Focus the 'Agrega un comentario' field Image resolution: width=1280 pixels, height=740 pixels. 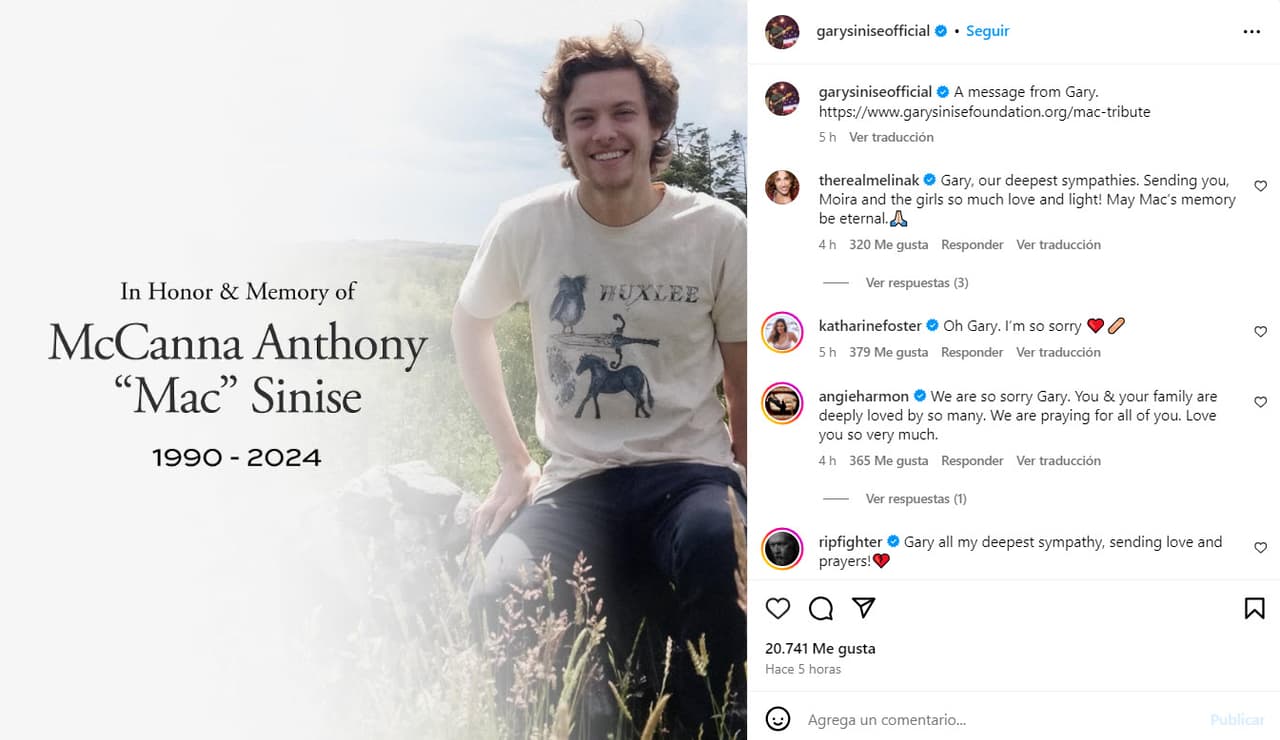[x=1000, y=720]
